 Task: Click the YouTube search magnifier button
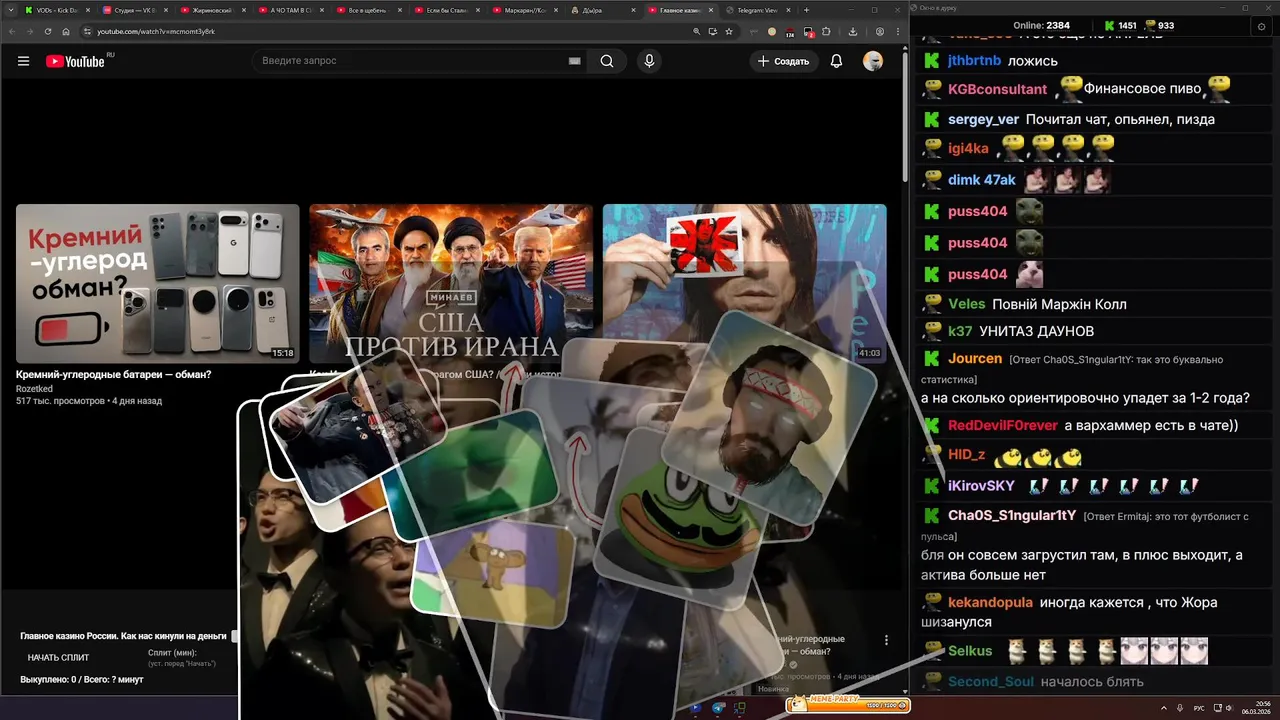pos(607,61)
